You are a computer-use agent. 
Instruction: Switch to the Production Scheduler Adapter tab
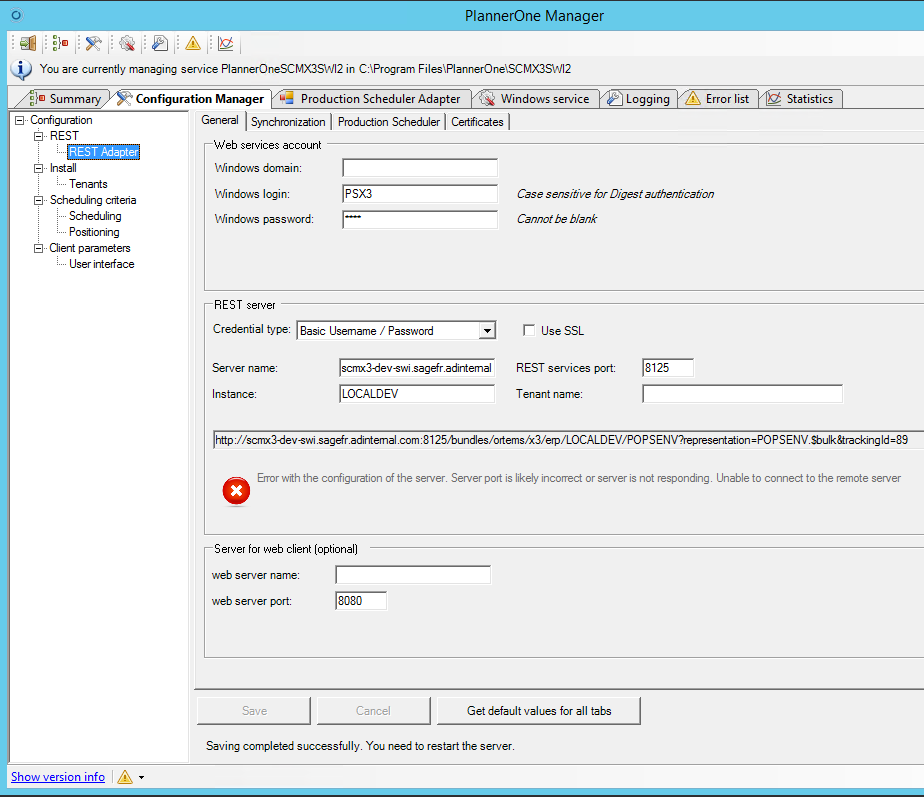(370, 98)
